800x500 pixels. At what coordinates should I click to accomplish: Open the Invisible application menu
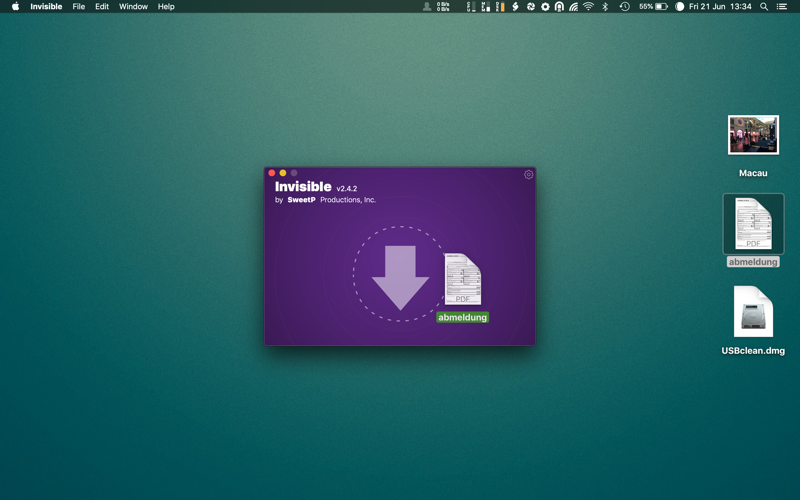click(46, 7)
